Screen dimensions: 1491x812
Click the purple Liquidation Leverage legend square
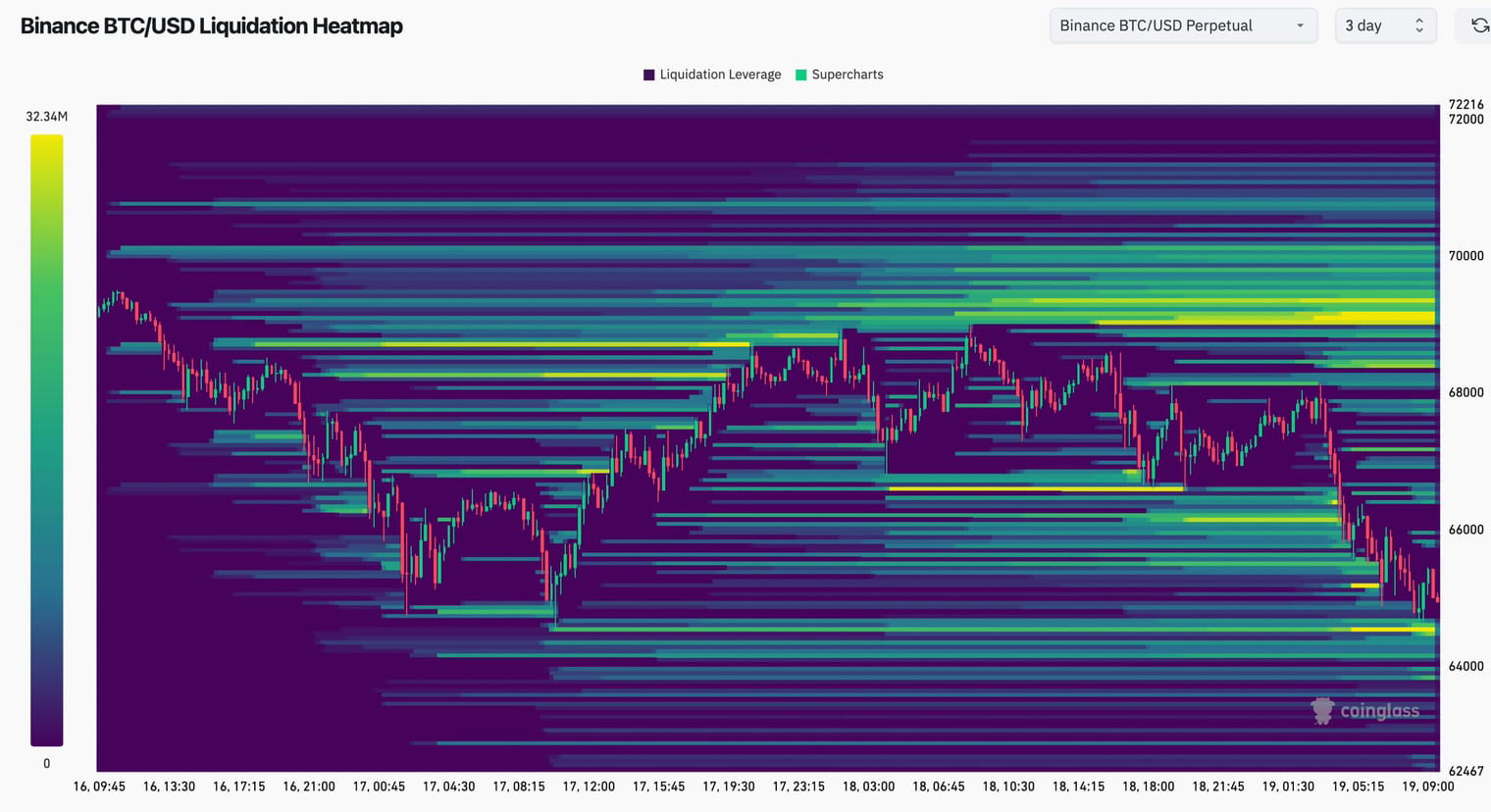click(648, 75)
